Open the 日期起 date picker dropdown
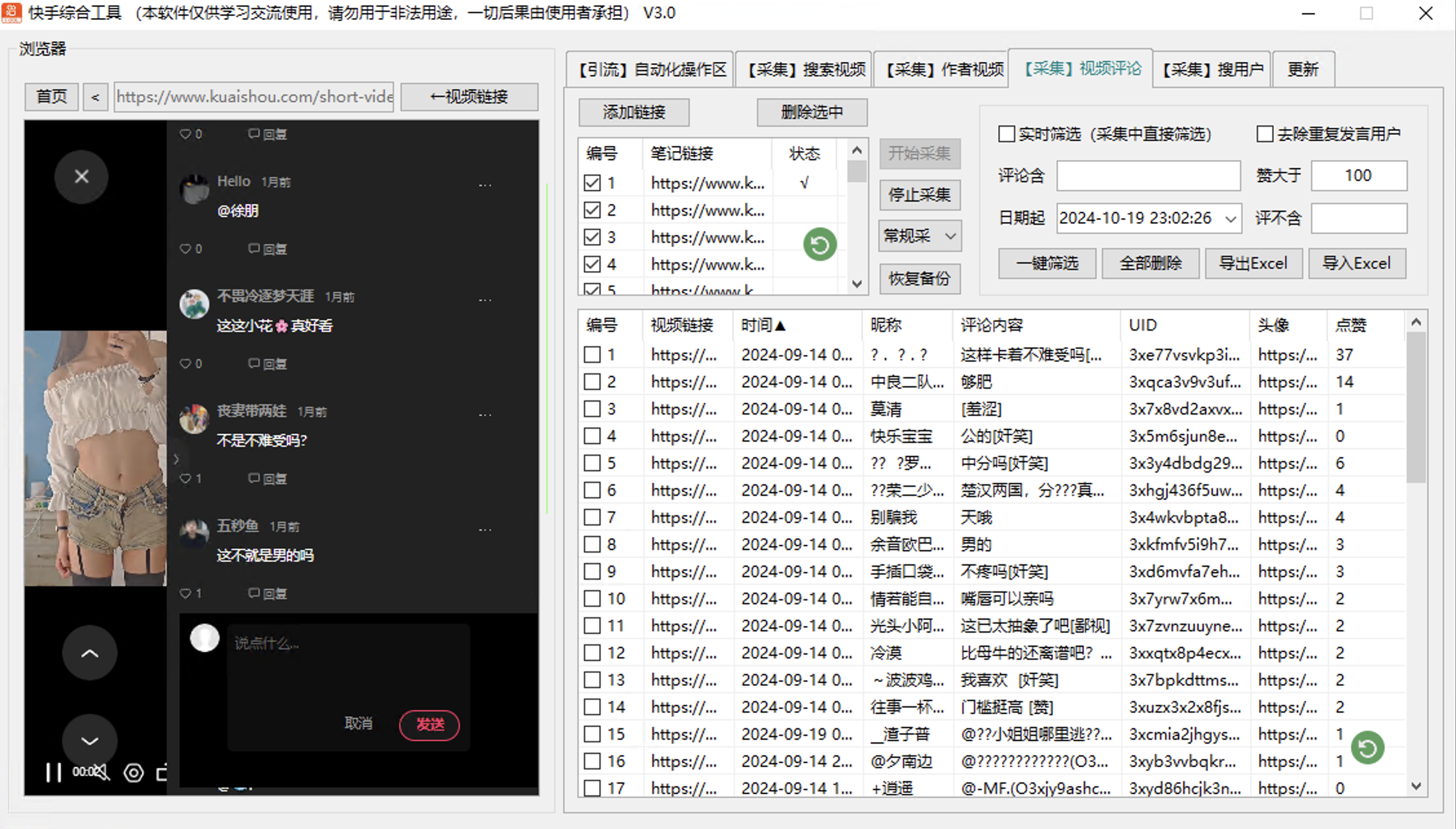 [1229, 218]
